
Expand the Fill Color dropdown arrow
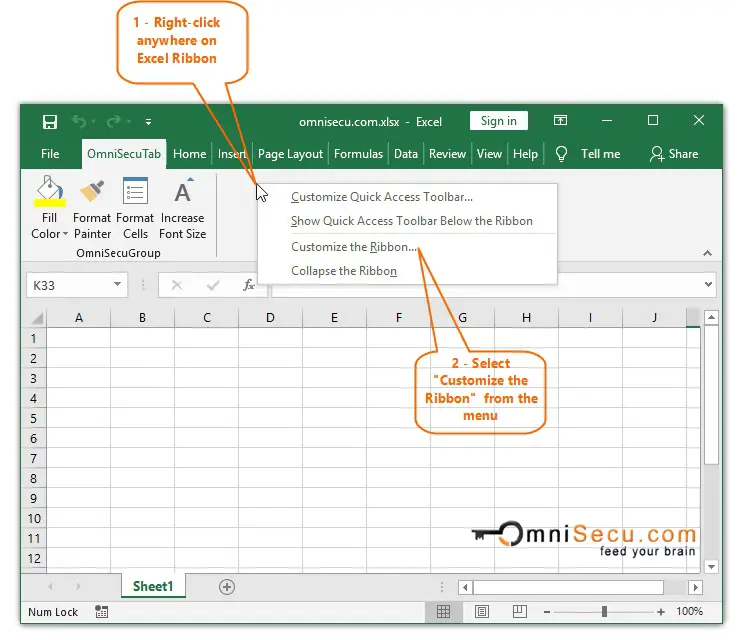pos(65,234)
